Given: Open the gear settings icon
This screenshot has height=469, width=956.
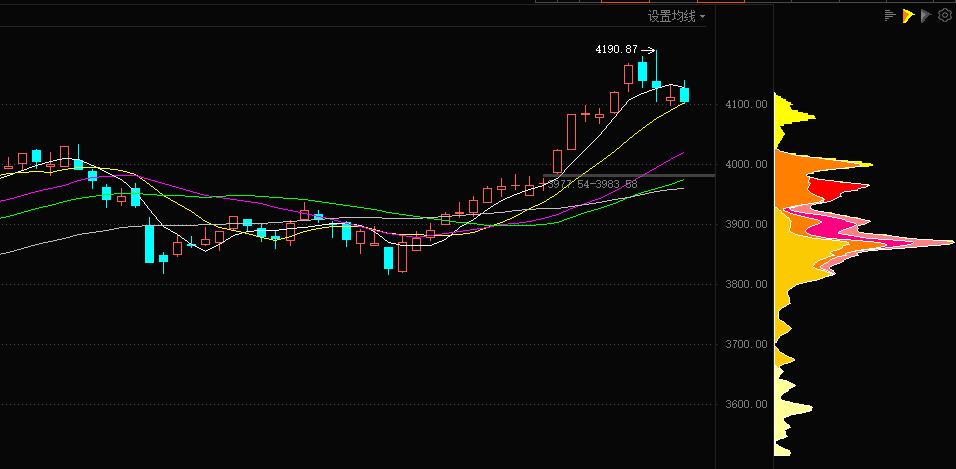Looking at the screenshot, I should tap(944, 16).
